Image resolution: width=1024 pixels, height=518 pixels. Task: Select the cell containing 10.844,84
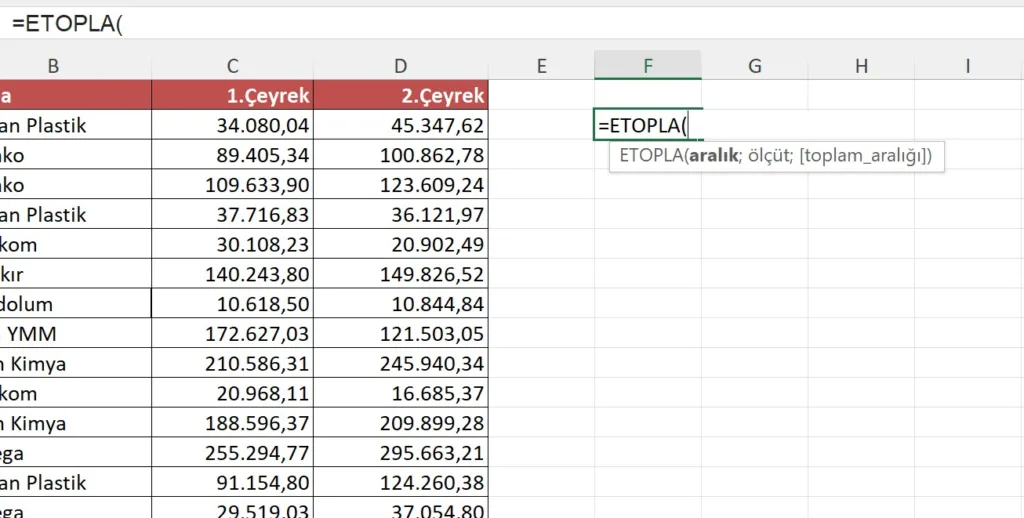(400, 304)
